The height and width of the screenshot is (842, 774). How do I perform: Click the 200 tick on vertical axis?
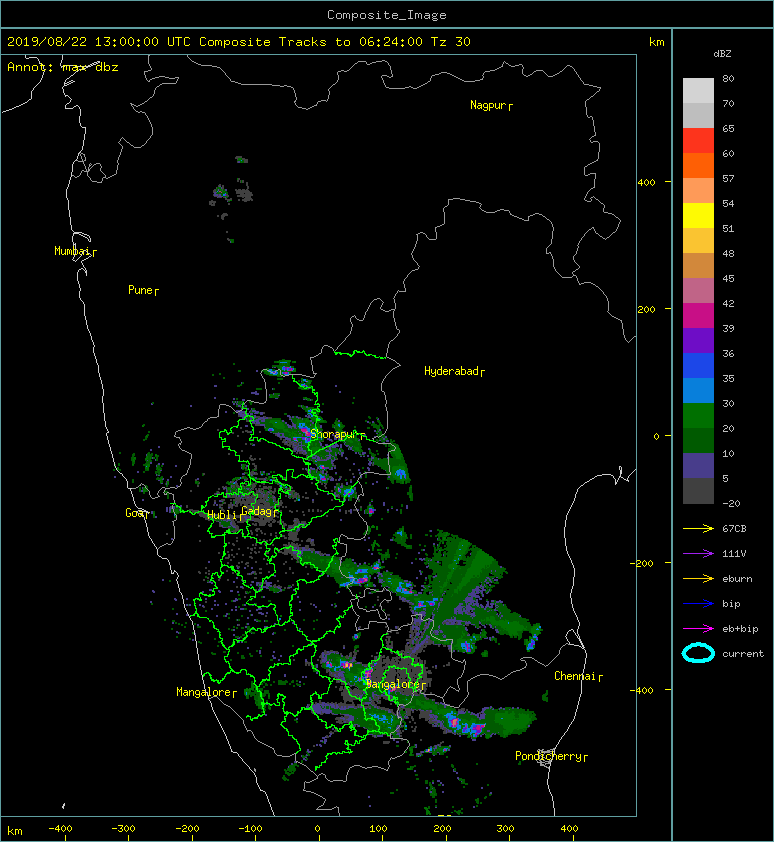646,309
